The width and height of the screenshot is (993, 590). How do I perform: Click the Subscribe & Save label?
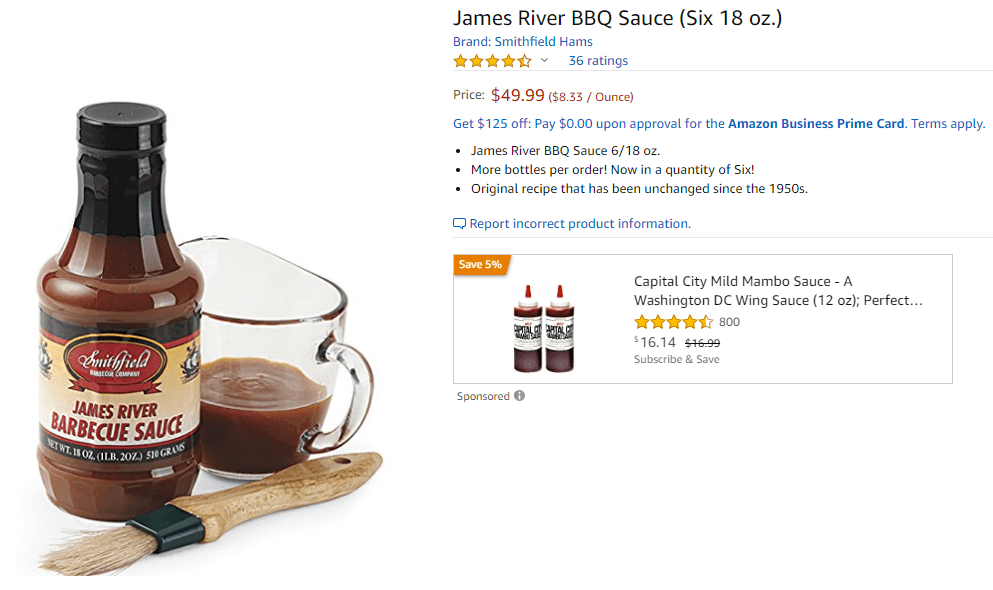click(x=676, y=360)
